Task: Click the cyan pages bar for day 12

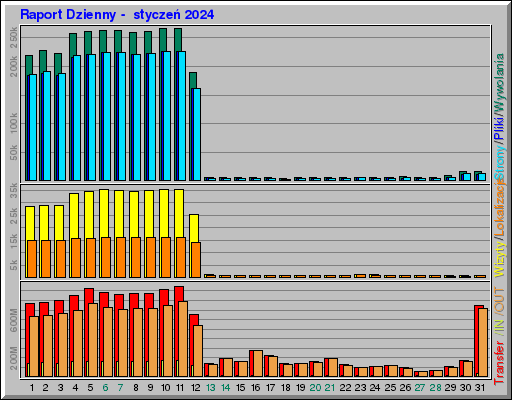Action: 197,134
